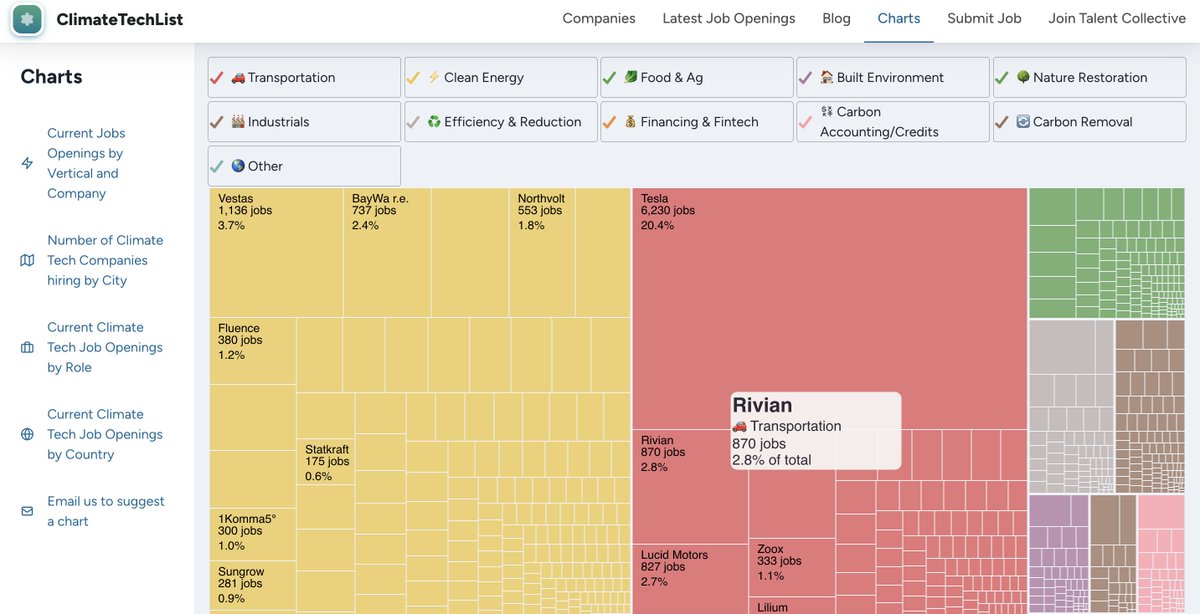Open the Submit Job page
This screenshot has height=614, width=1200.
pyautogui.click(x=984, y=18)
